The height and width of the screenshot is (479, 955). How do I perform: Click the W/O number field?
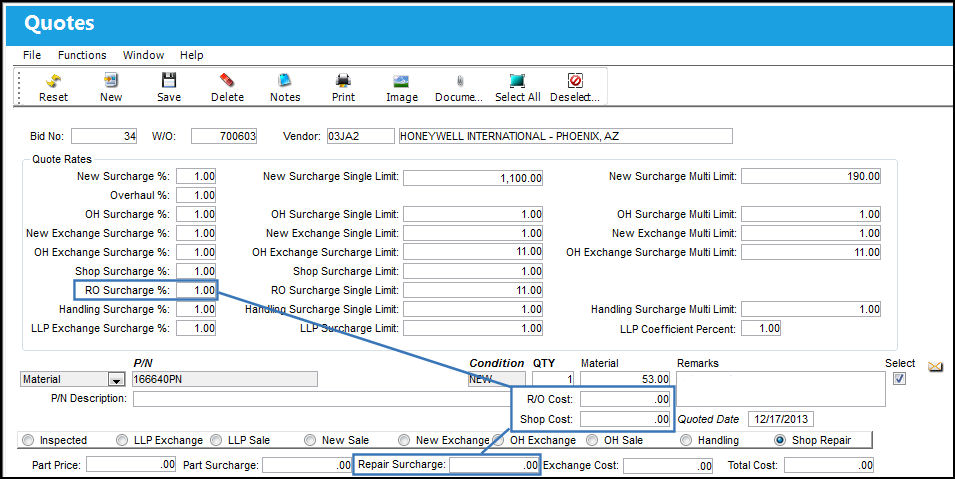click(x=224, y=136)
